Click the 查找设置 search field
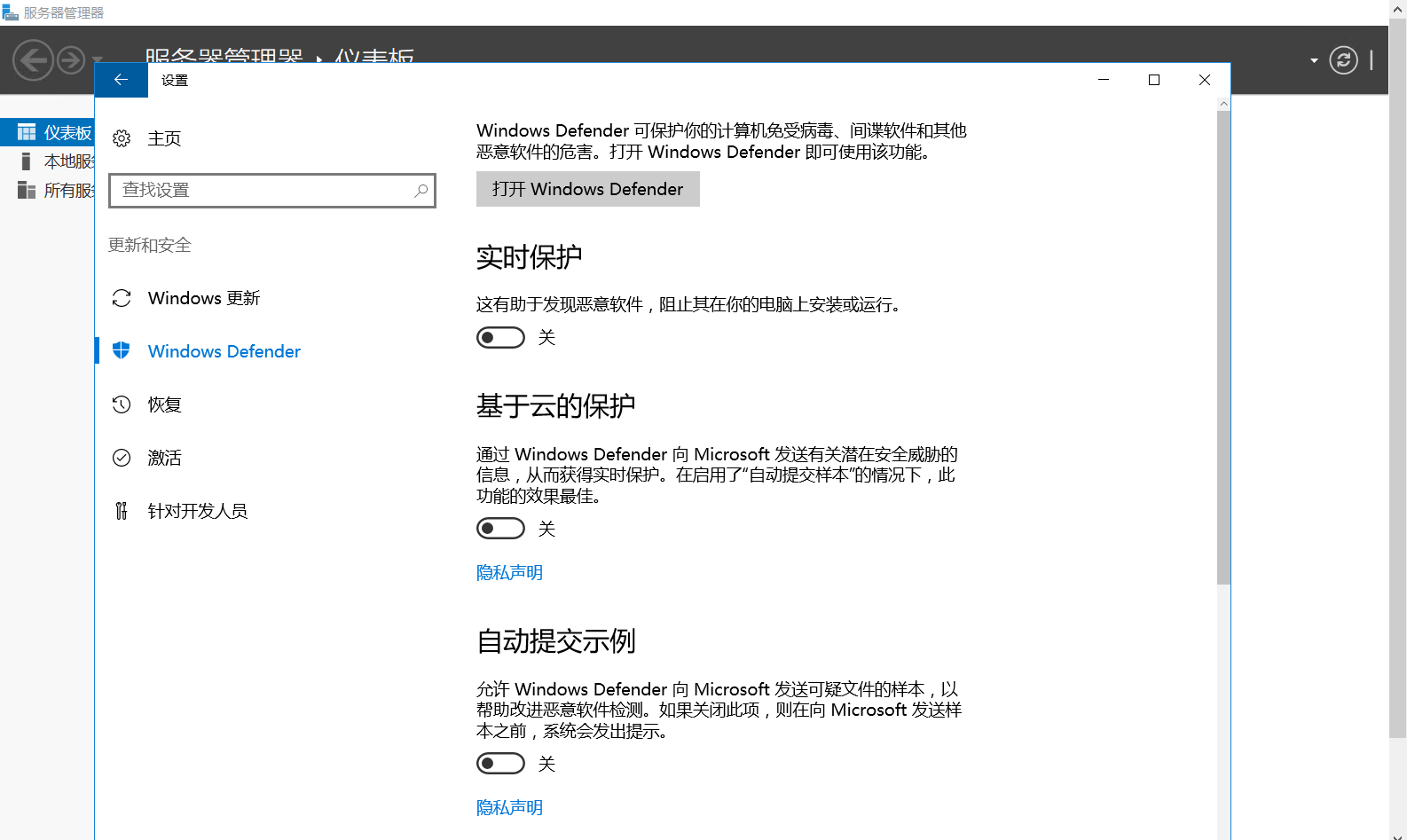 point(271,190)
